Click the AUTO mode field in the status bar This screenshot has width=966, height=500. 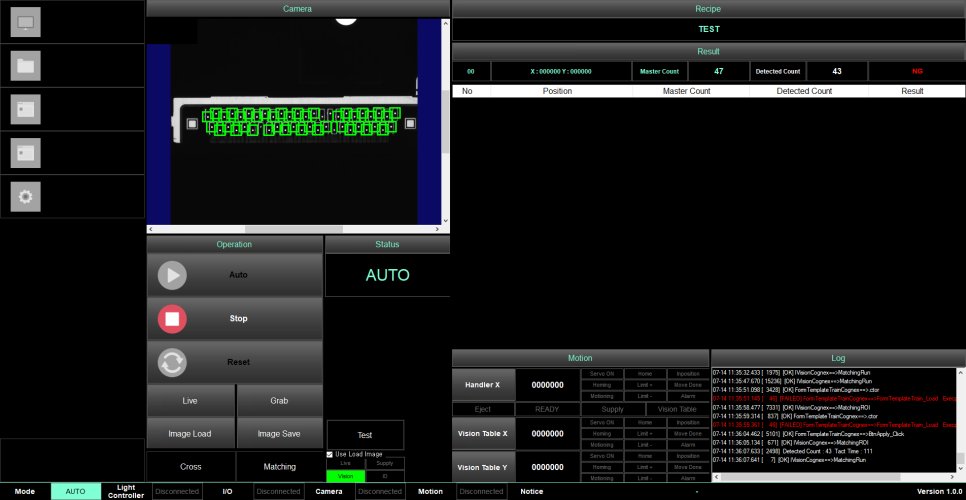pos(76,491)
